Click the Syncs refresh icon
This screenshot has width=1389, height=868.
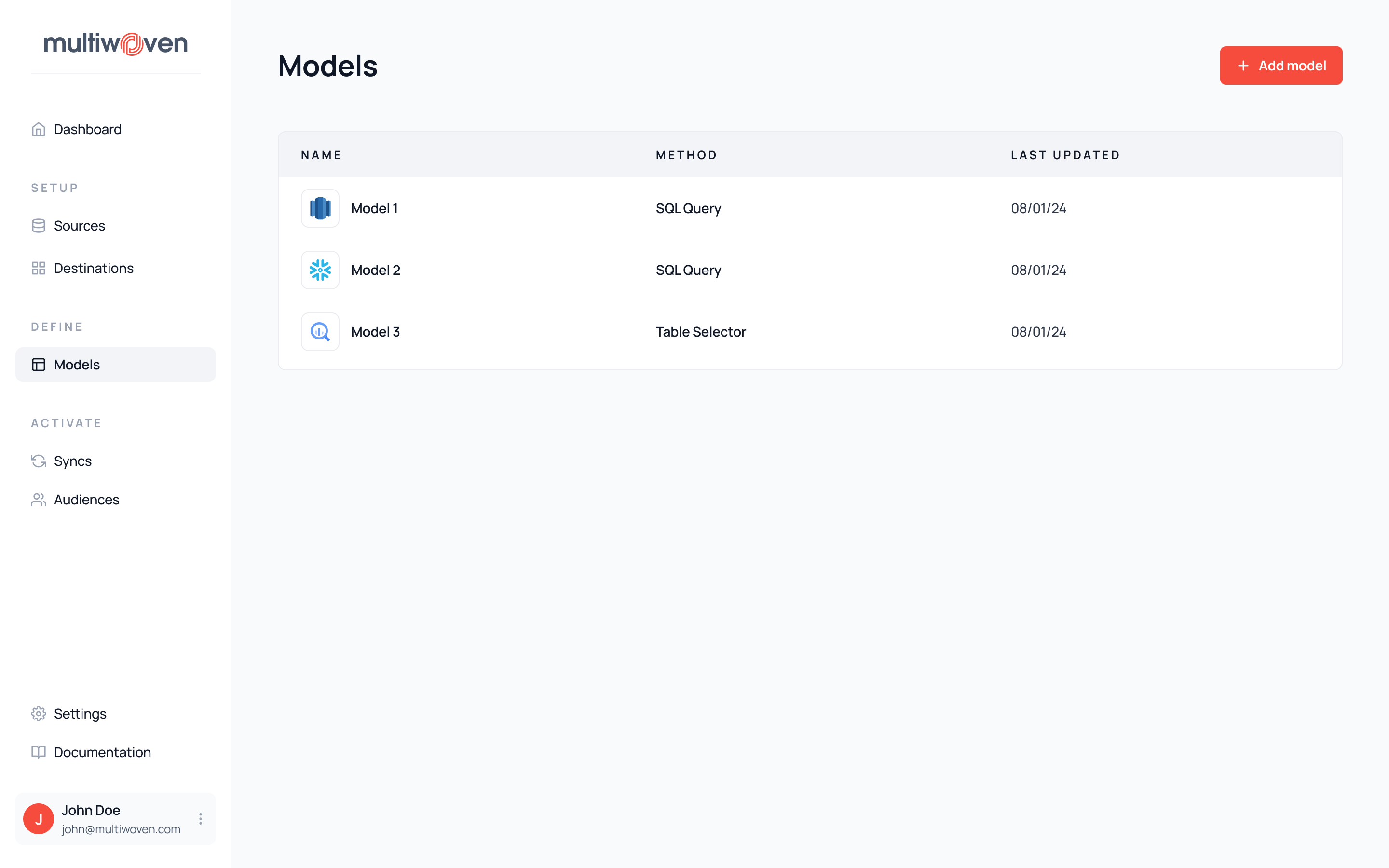pos(39,461)
